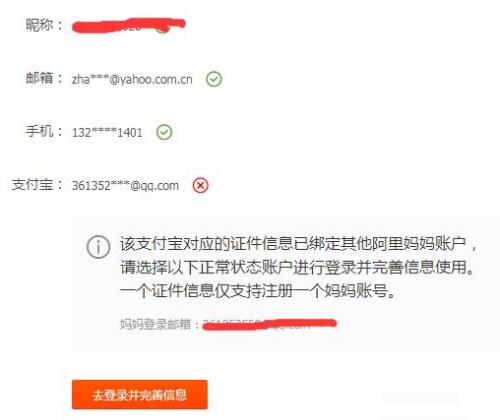
Task: Click the first notice line mentioning 阿里妈妈账户
Action: click(x=299, y=244)
